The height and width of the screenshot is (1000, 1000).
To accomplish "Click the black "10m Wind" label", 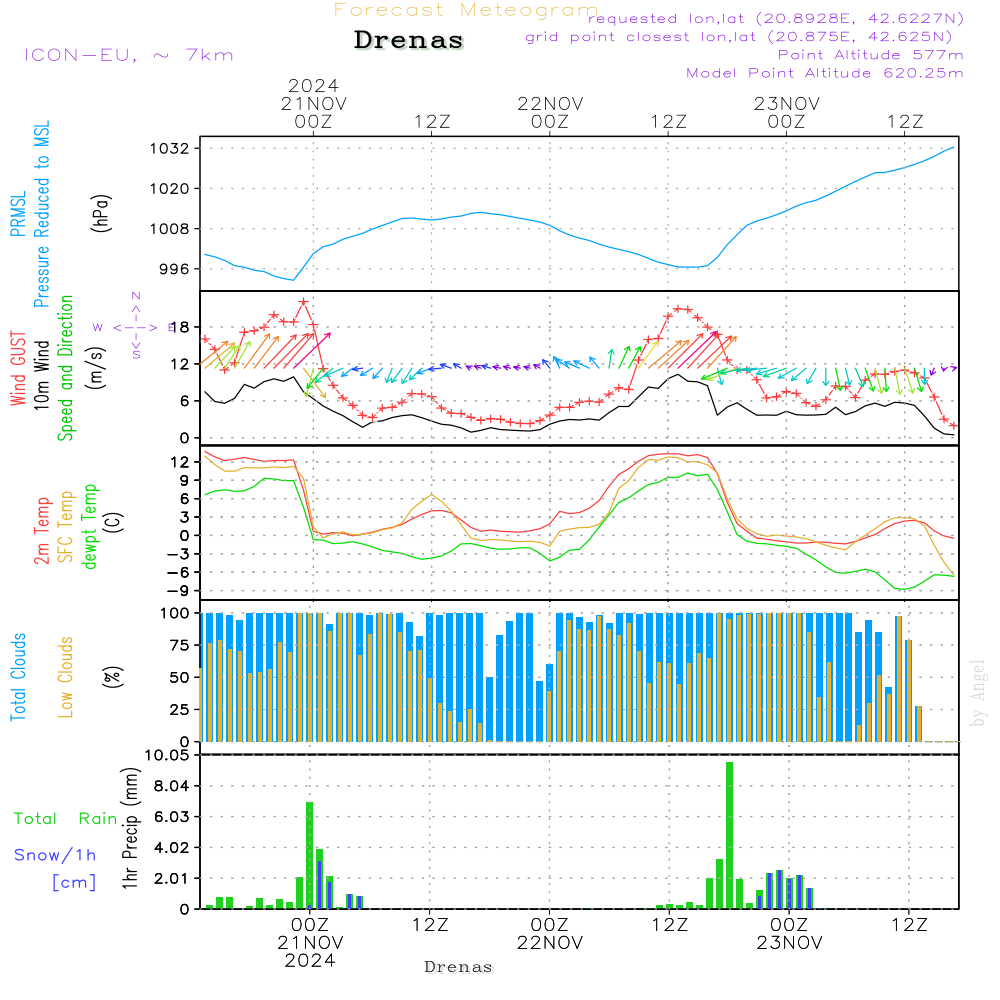I will click(x=41, y=375).
